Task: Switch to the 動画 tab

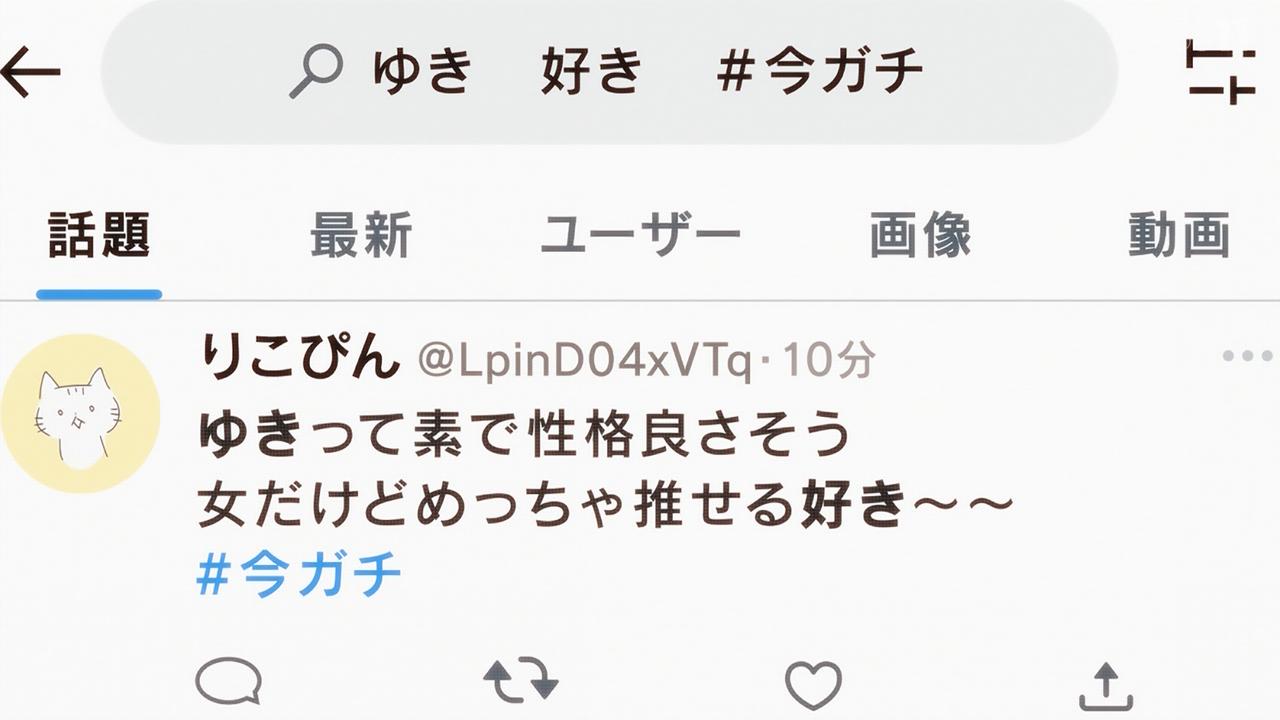Action: coord(1179,236)
